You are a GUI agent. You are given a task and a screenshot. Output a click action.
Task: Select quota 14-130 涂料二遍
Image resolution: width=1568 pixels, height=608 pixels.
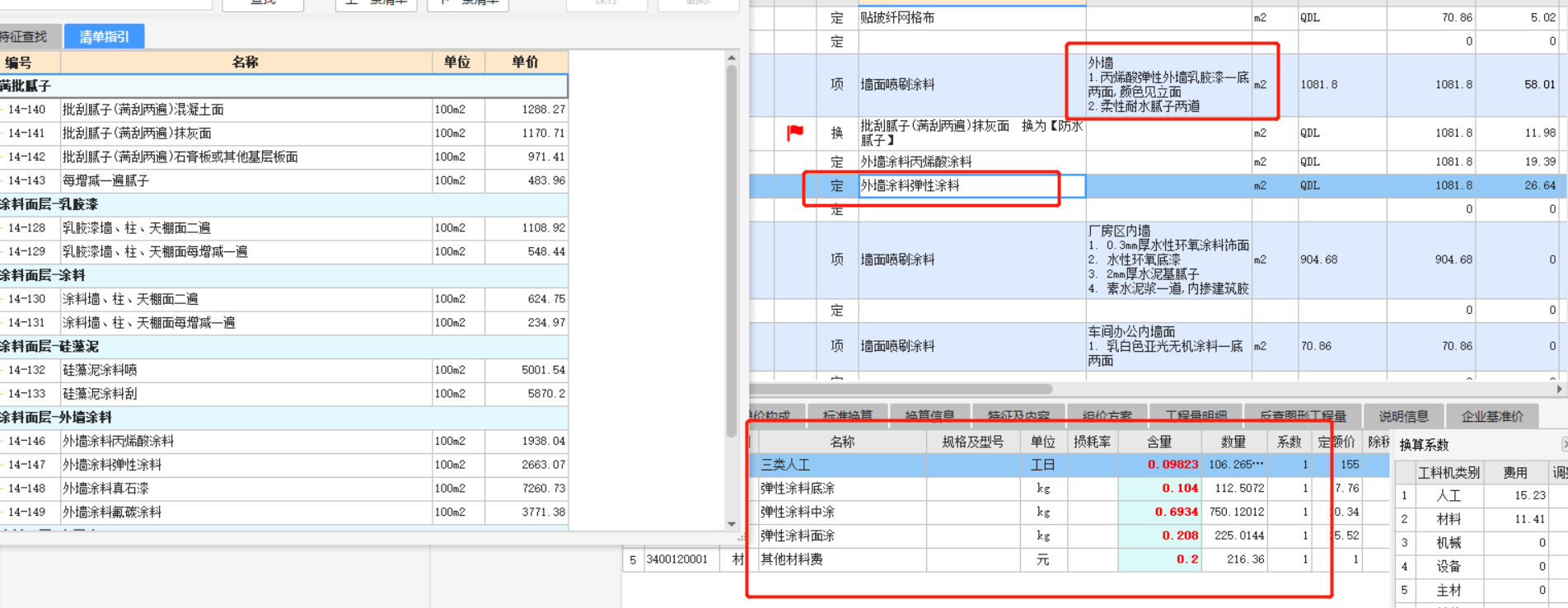point(283,299)
